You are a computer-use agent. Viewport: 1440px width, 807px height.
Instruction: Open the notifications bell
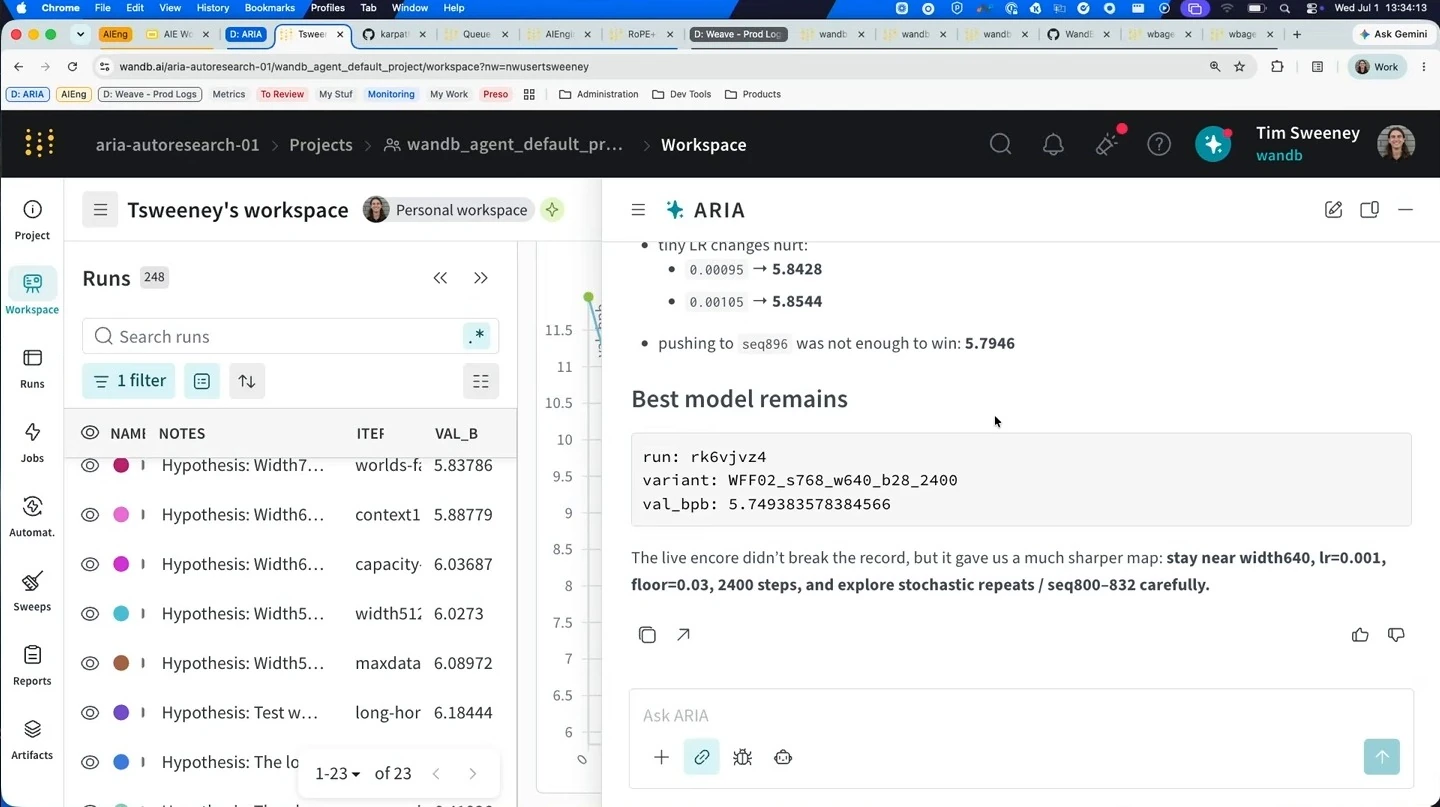1053,144
